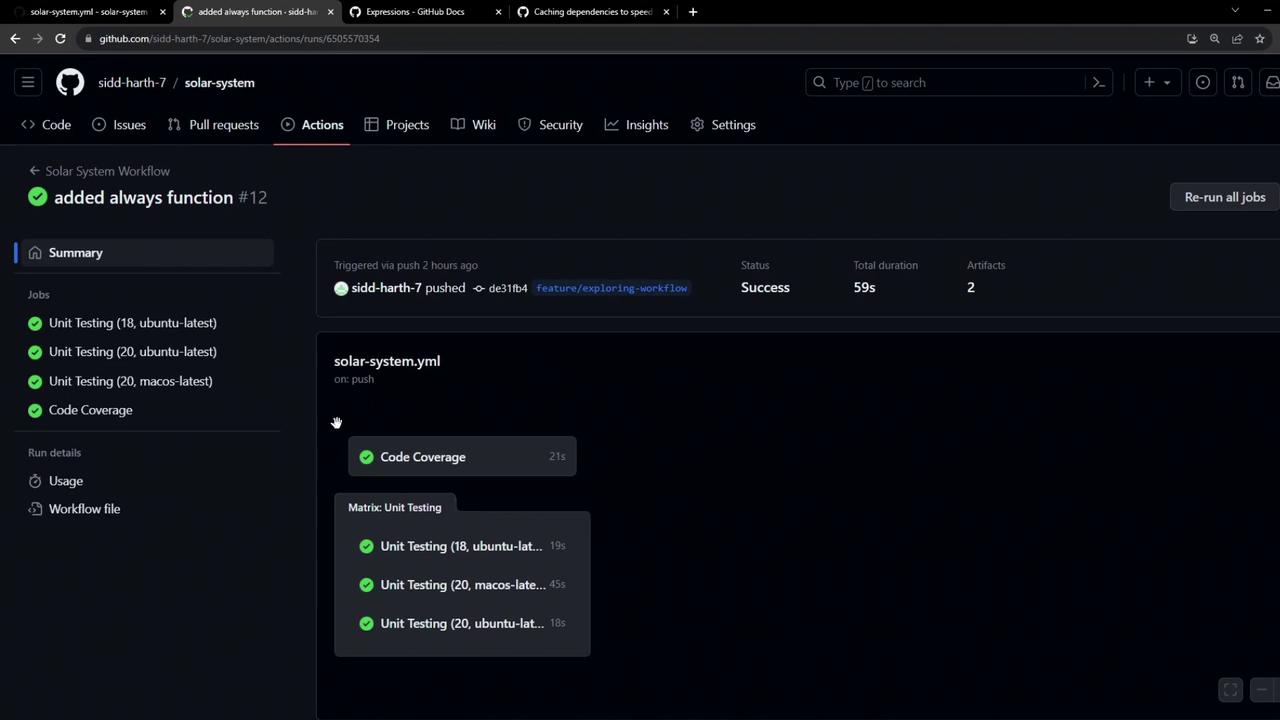Go back in the browser
The width and height of the screenshot is (1280, 720).
[x=15, y=38]
